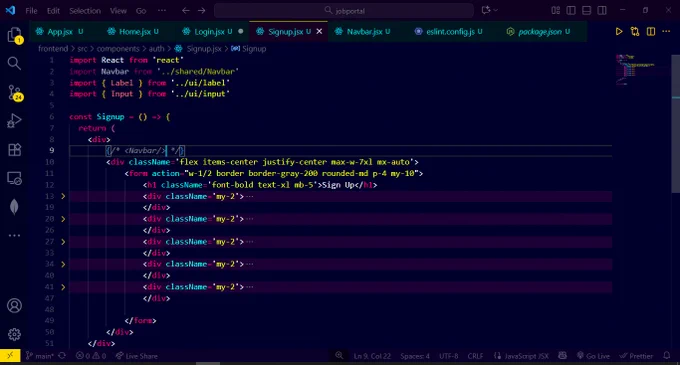Open the Customize Layout icon
The height and width of the screenshot is (365, 680).
(x=556, y=10)
